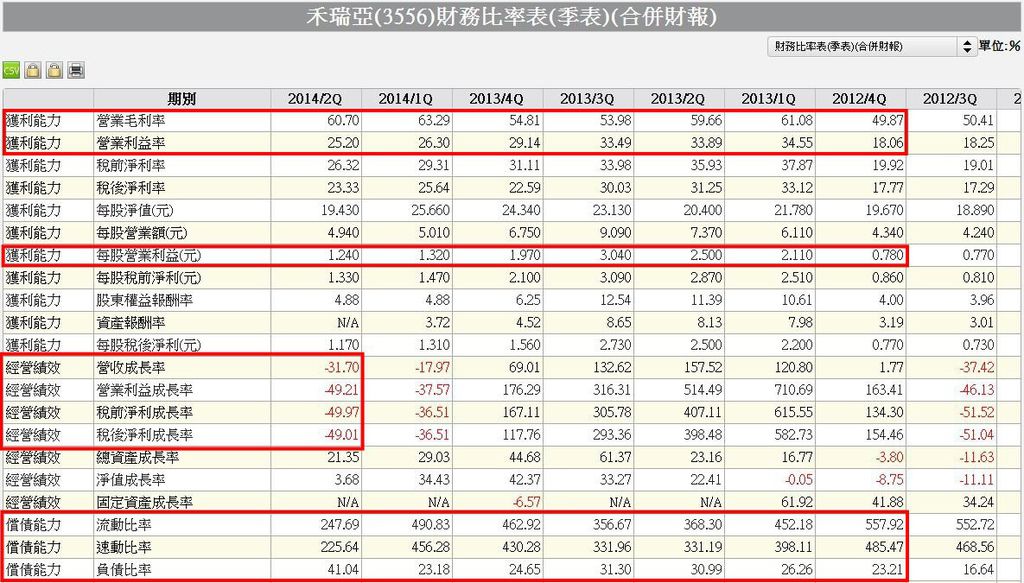Screen dimensions: 1024x583
Task: Click the 16.64 value in 負債比率 row
Action: click(x=978, y=569)
